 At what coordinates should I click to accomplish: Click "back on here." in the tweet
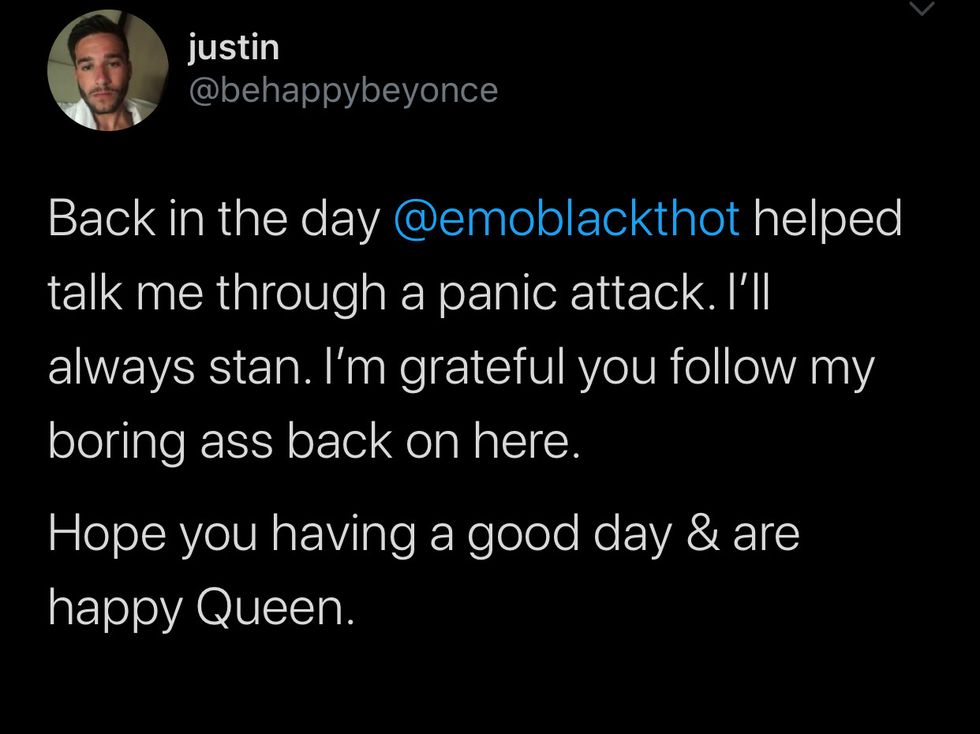(x=434, y=442)
